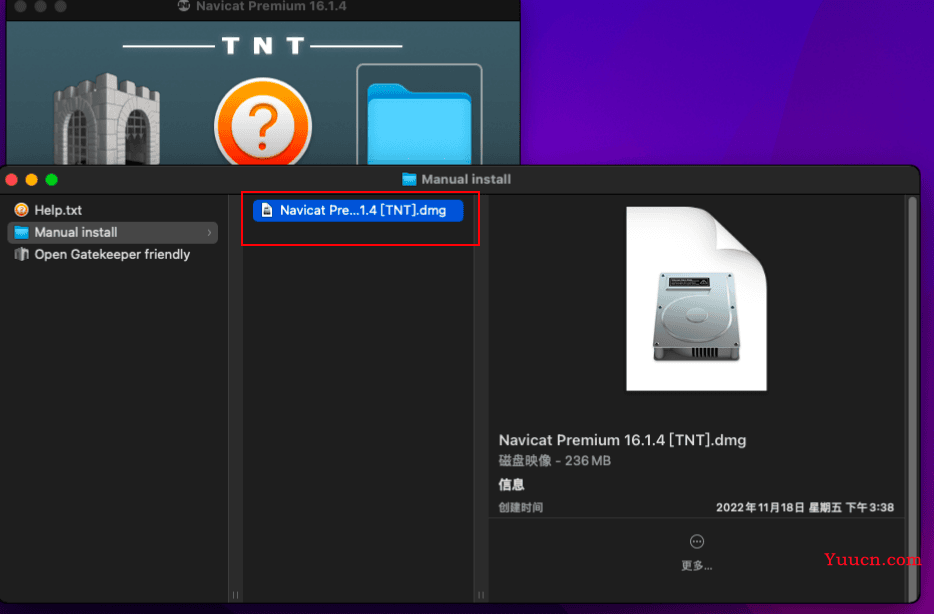Click the dmg document icon in file row
Image resolution: width=934 pixels, height=614 pixels.
[267, 210]
